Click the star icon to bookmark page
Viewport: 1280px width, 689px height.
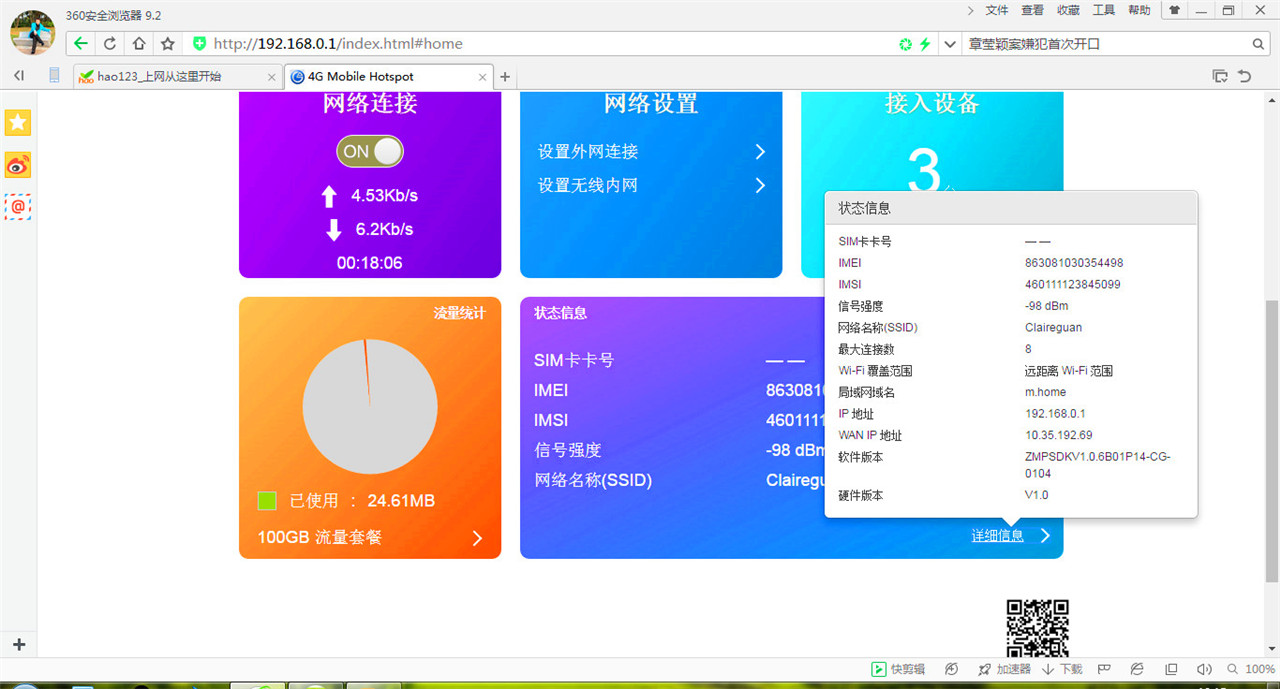(x=167, y=43)
